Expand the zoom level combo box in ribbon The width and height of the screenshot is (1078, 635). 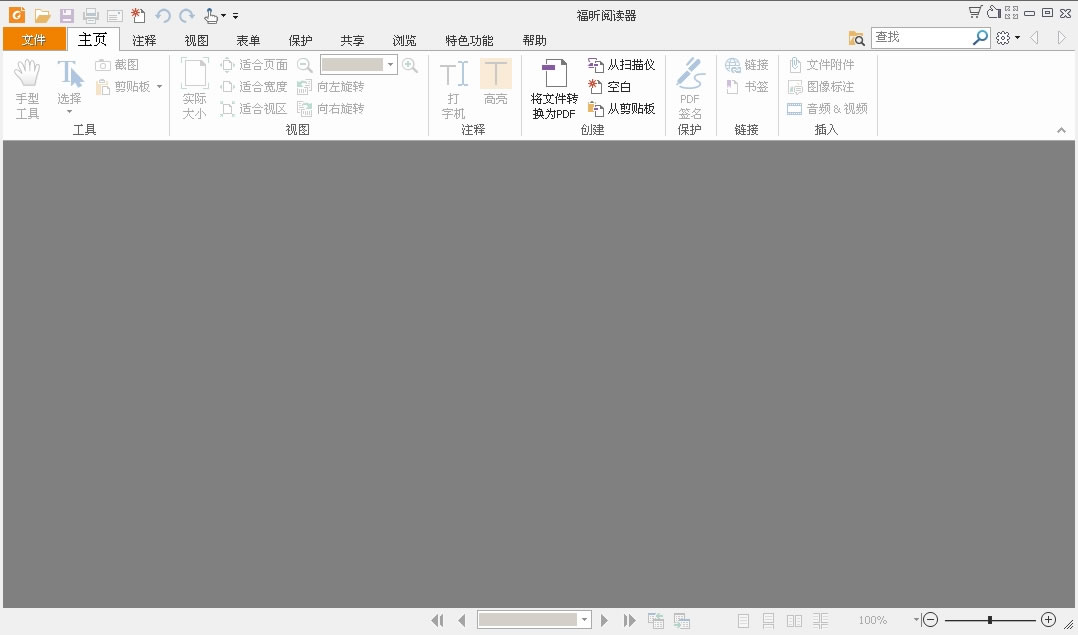(x=390, y=65)
